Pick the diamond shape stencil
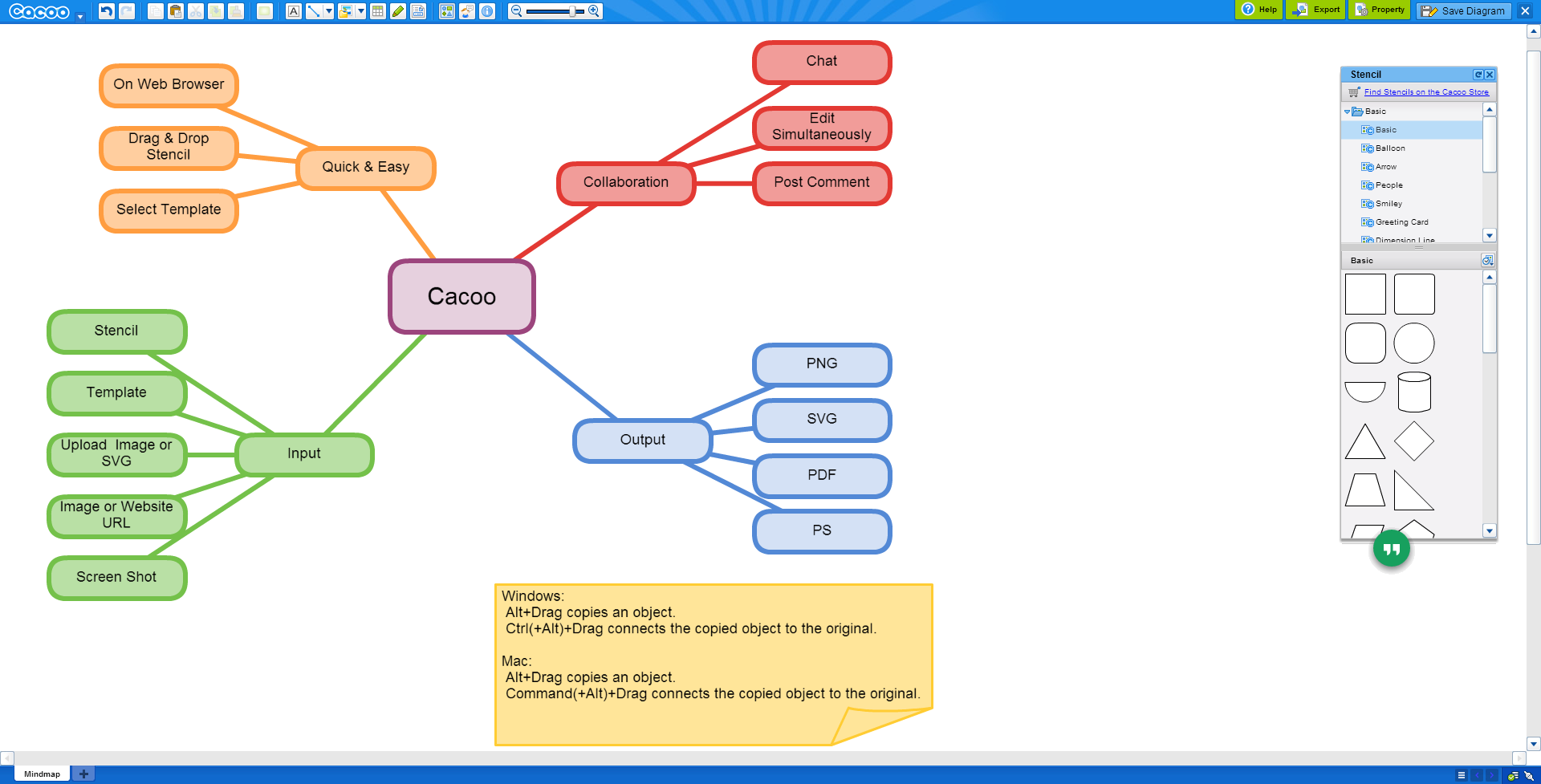This screenshot has height=784, width=1541. click(x=1414, y=441)
